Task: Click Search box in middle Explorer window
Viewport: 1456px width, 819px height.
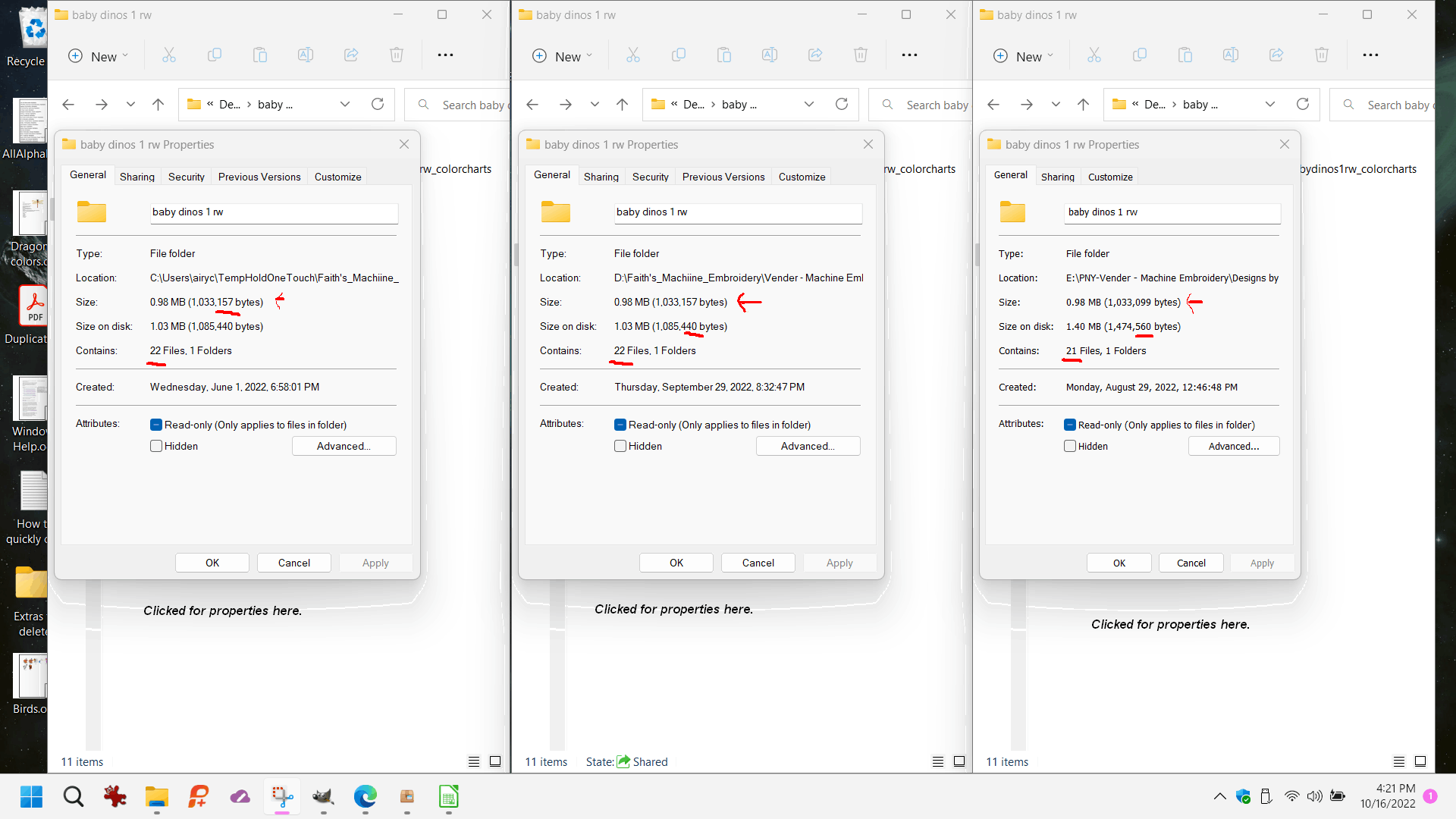Action: pos(921,105)
